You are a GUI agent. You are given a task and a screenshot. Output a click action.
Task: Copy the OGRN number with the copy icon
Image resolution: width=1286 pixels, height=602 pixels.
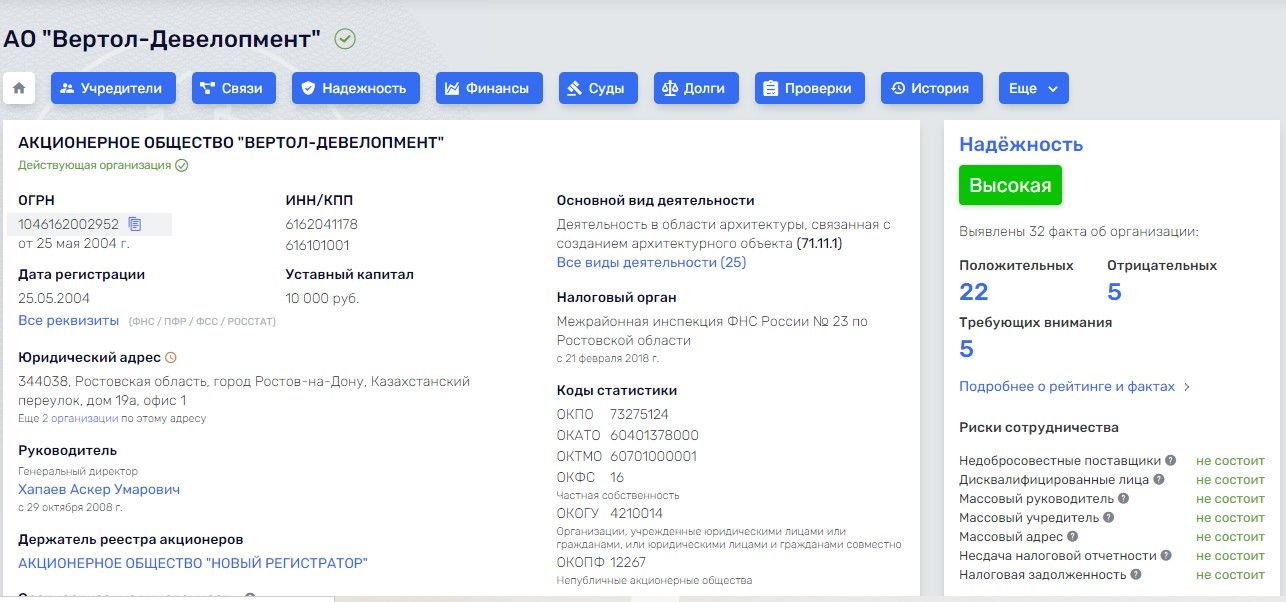click(x=135, y=224)
